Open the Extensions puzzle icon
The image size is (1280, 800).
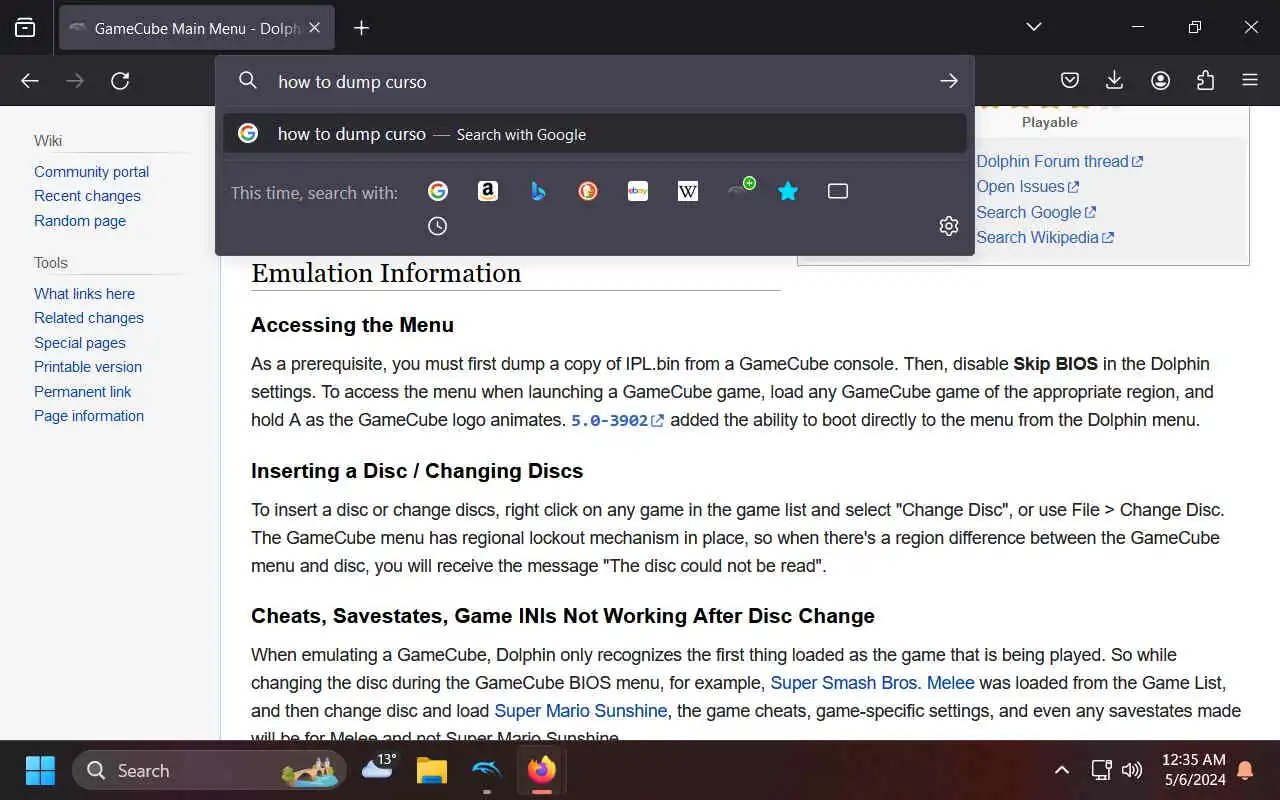click(1205, 81)
